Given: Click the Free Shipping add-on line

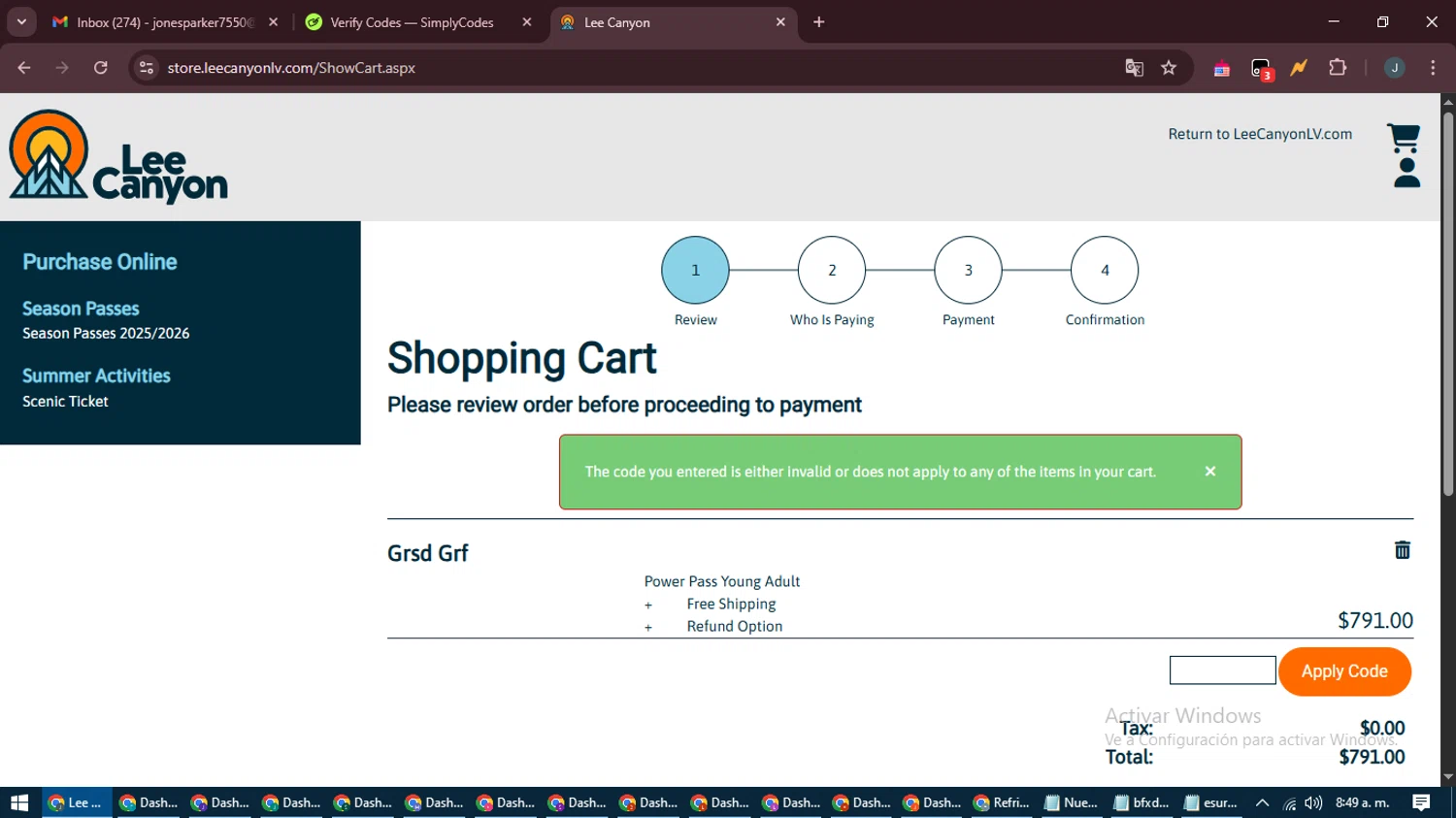Looking at the screenshot, I should tap(731, 604).
